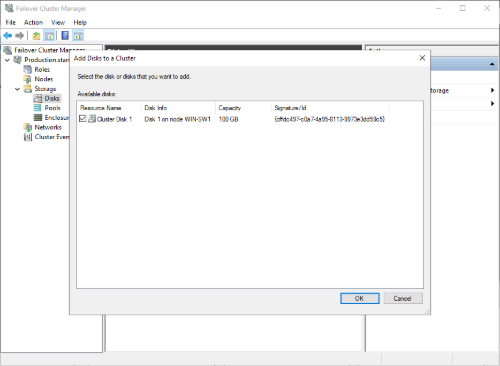Open the Action menu

(33, 22)
